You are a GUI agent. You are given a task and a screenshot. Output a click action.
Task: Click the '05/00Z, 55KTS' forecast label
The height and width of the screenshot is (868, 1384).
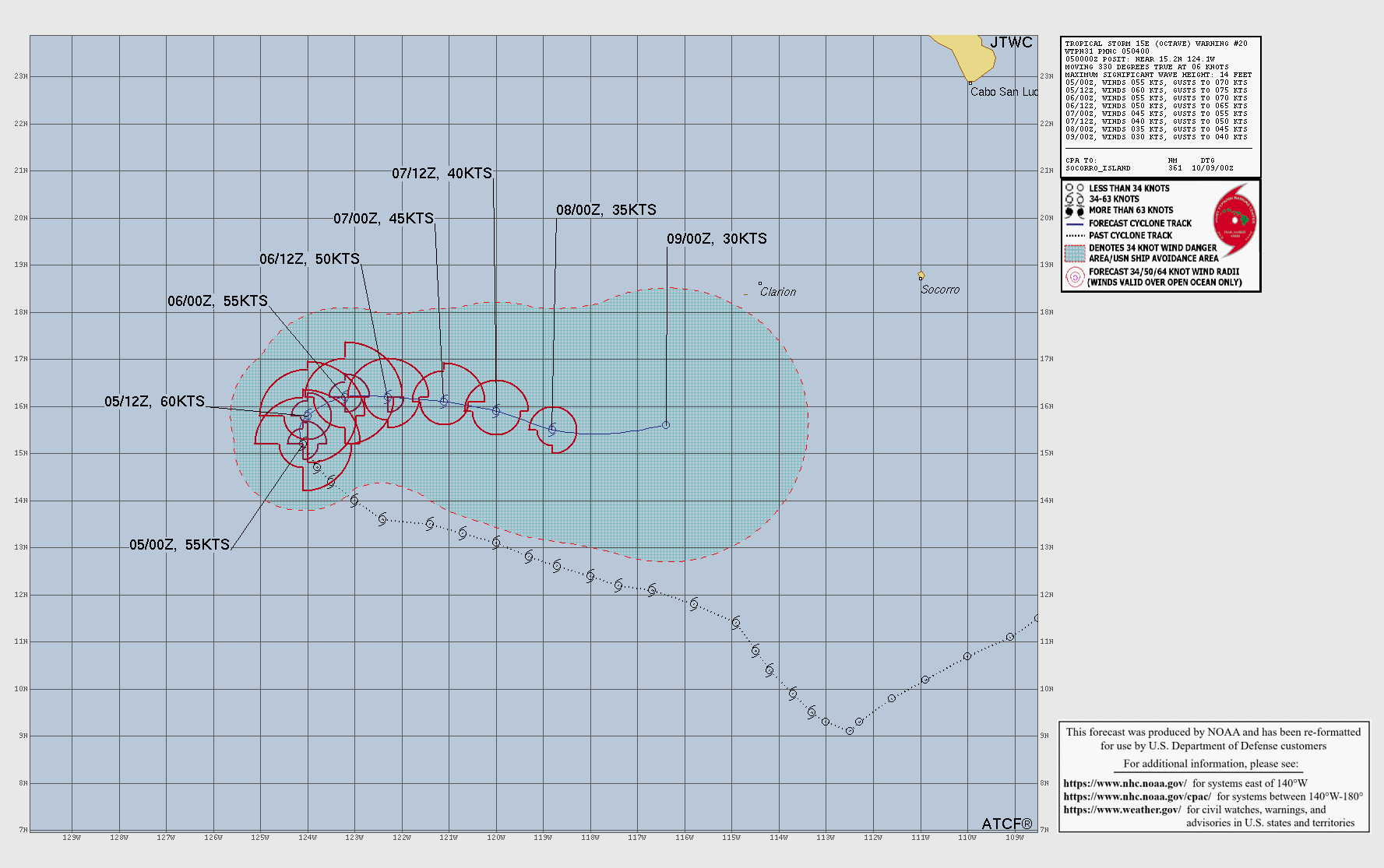(x=179, y=545)
